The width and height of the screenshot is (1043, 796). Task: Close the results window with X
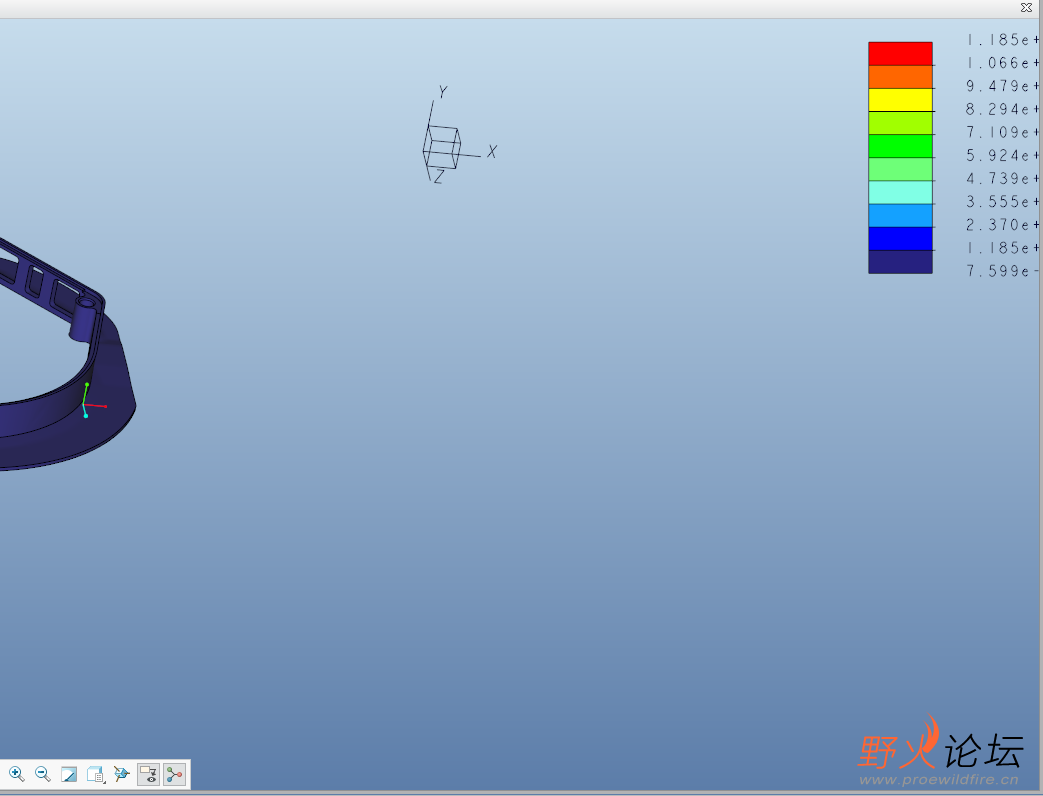tap(1026, 7)
